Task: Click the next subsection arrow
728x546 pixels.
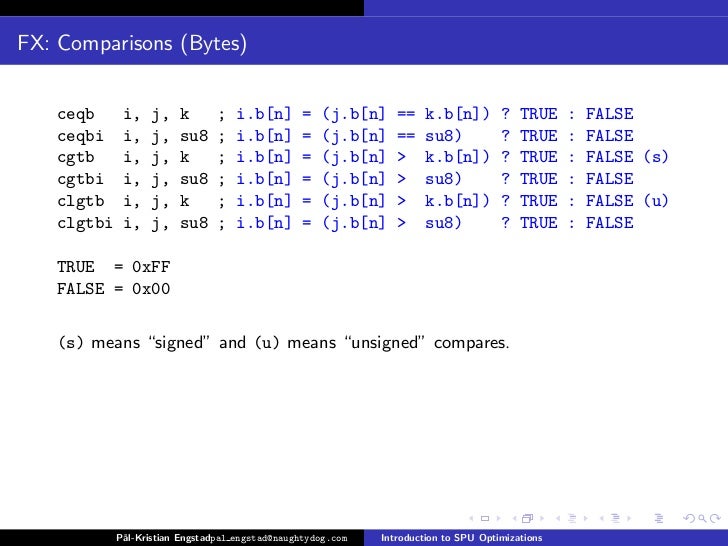Action: click(585, 518)
